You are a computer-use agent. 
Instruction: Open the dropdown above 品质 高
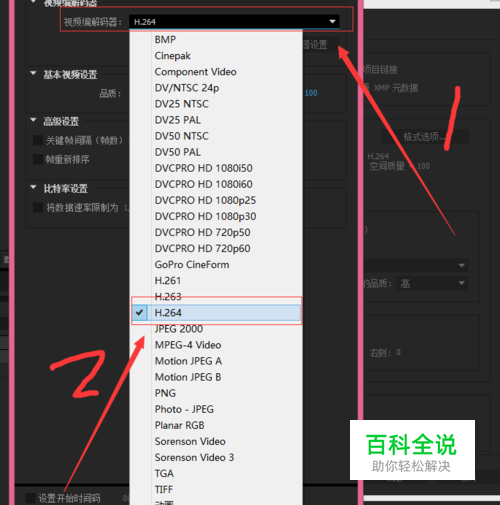[415, 265]
